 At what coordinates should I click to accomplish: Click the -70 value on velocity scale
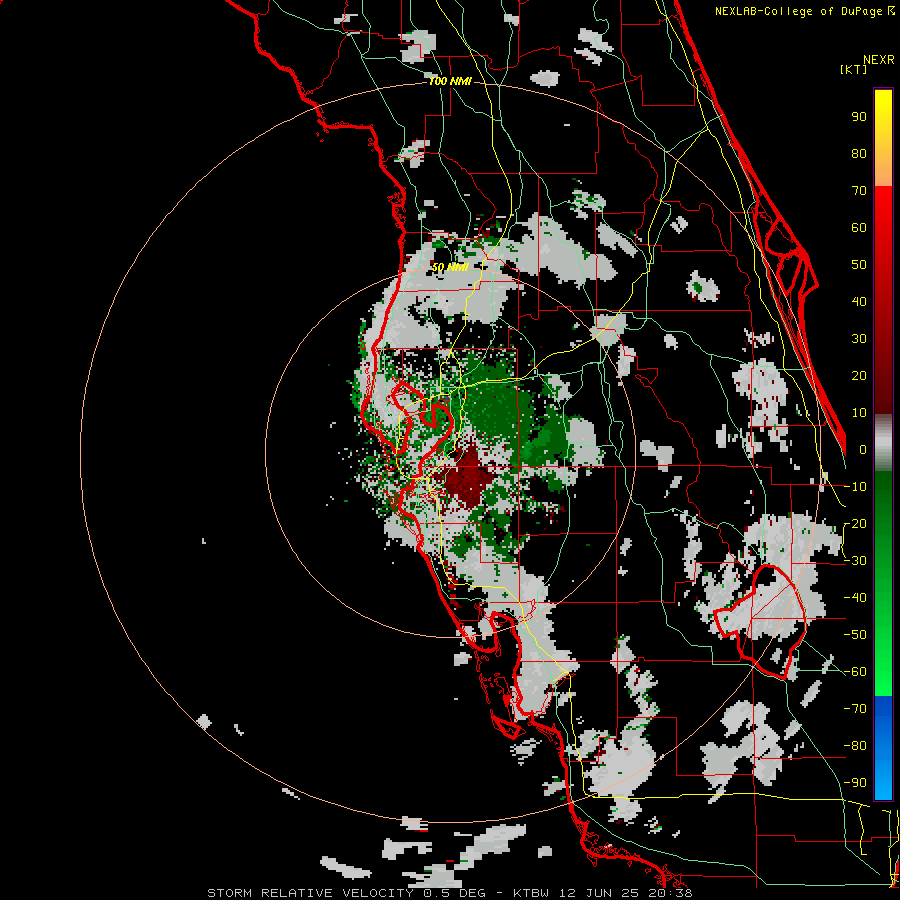[855, 709]
